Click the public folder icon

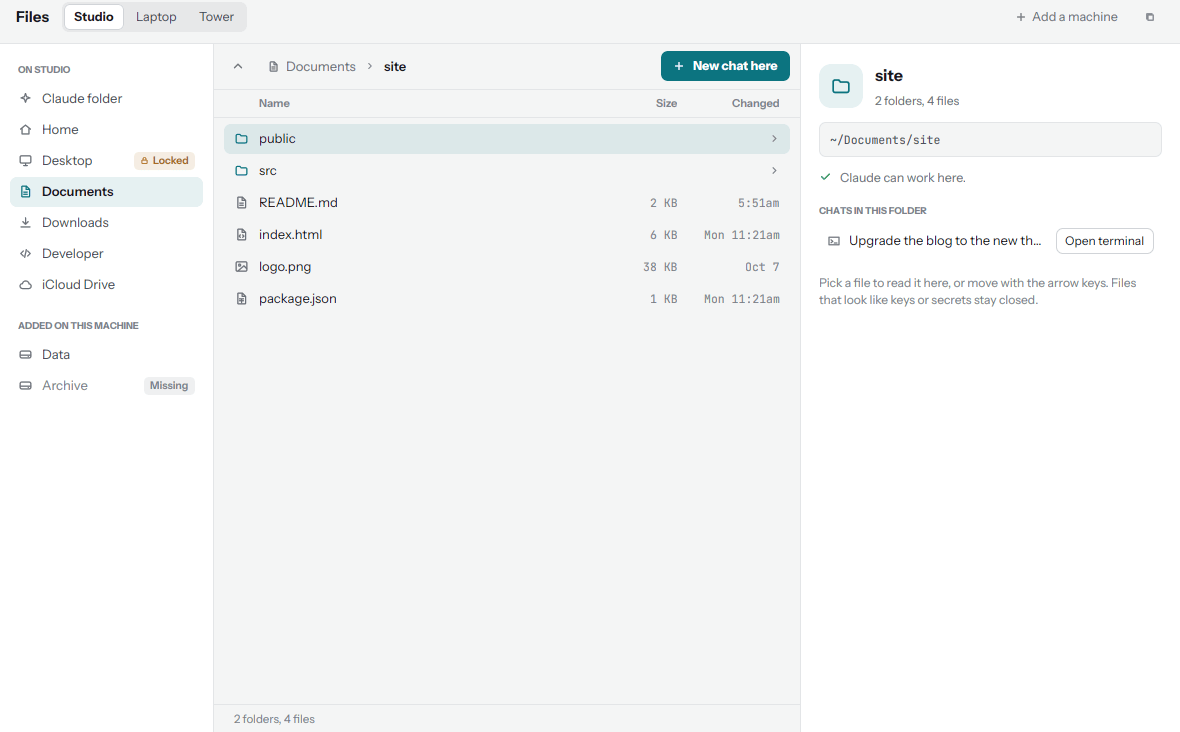point(242,138)
